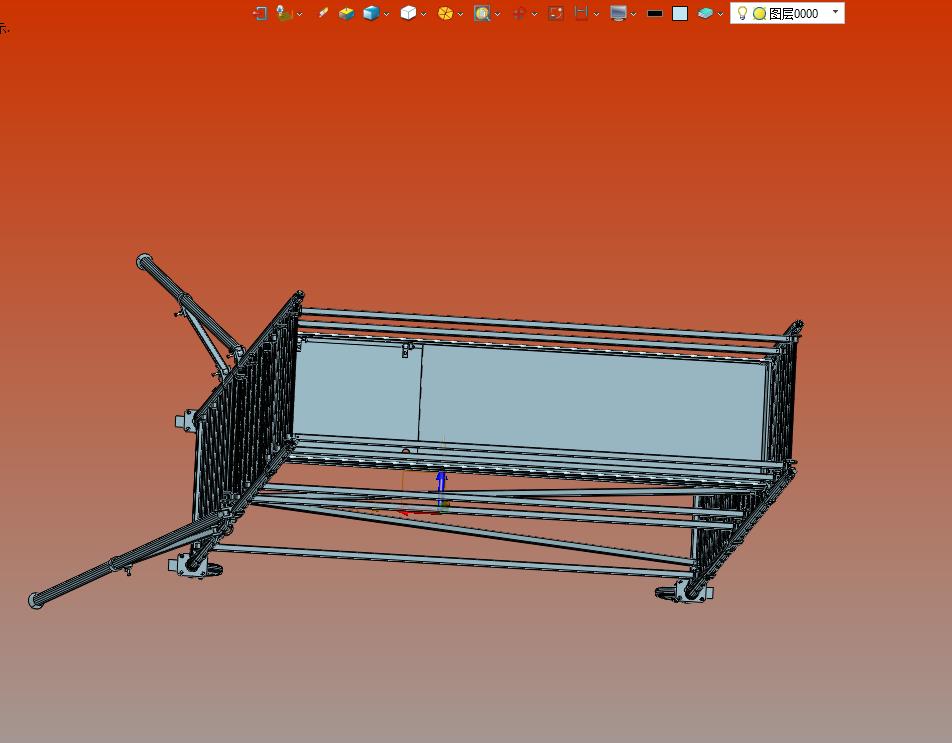Click the black line color swatch
This screenshot has height=743, width=952.
click(654, 13)
